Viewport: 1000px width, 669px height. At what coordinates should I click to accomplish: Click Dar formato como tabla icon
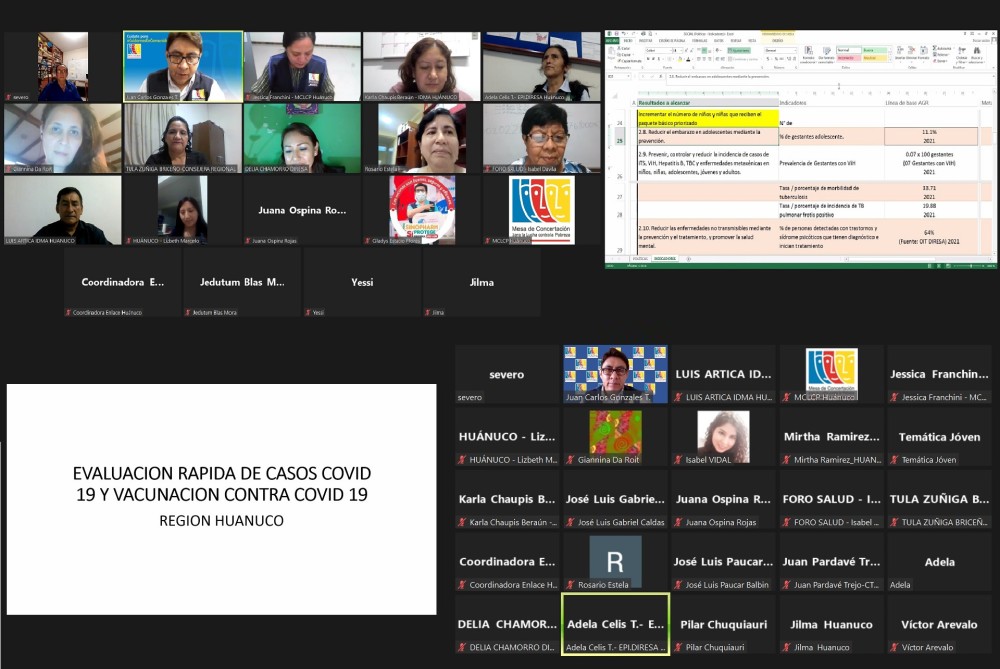point(827,52)
